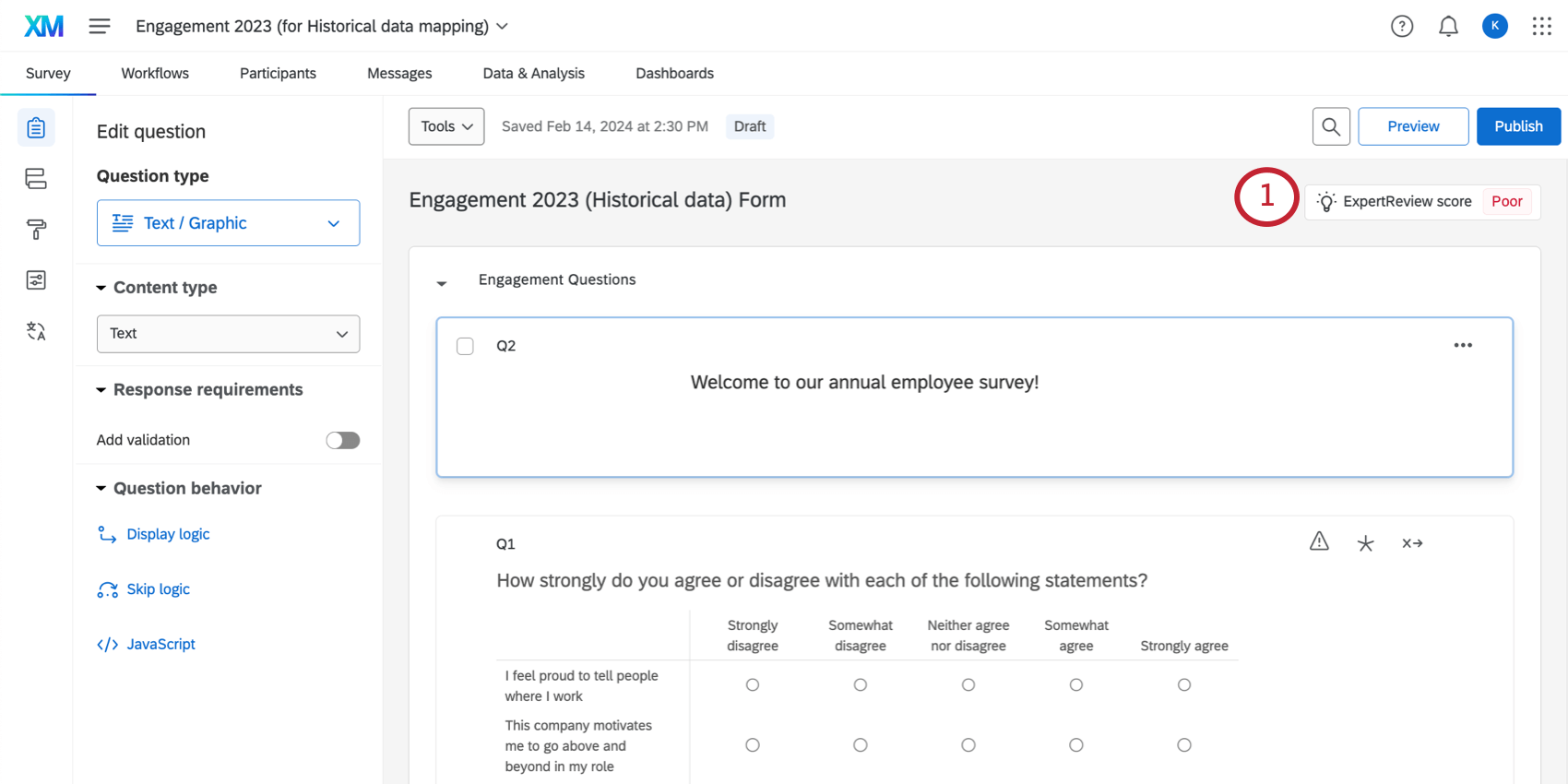The width and height of the screenshot is (1568, 784).
Task: Toggle the Add validation switch
Action: 342,440
